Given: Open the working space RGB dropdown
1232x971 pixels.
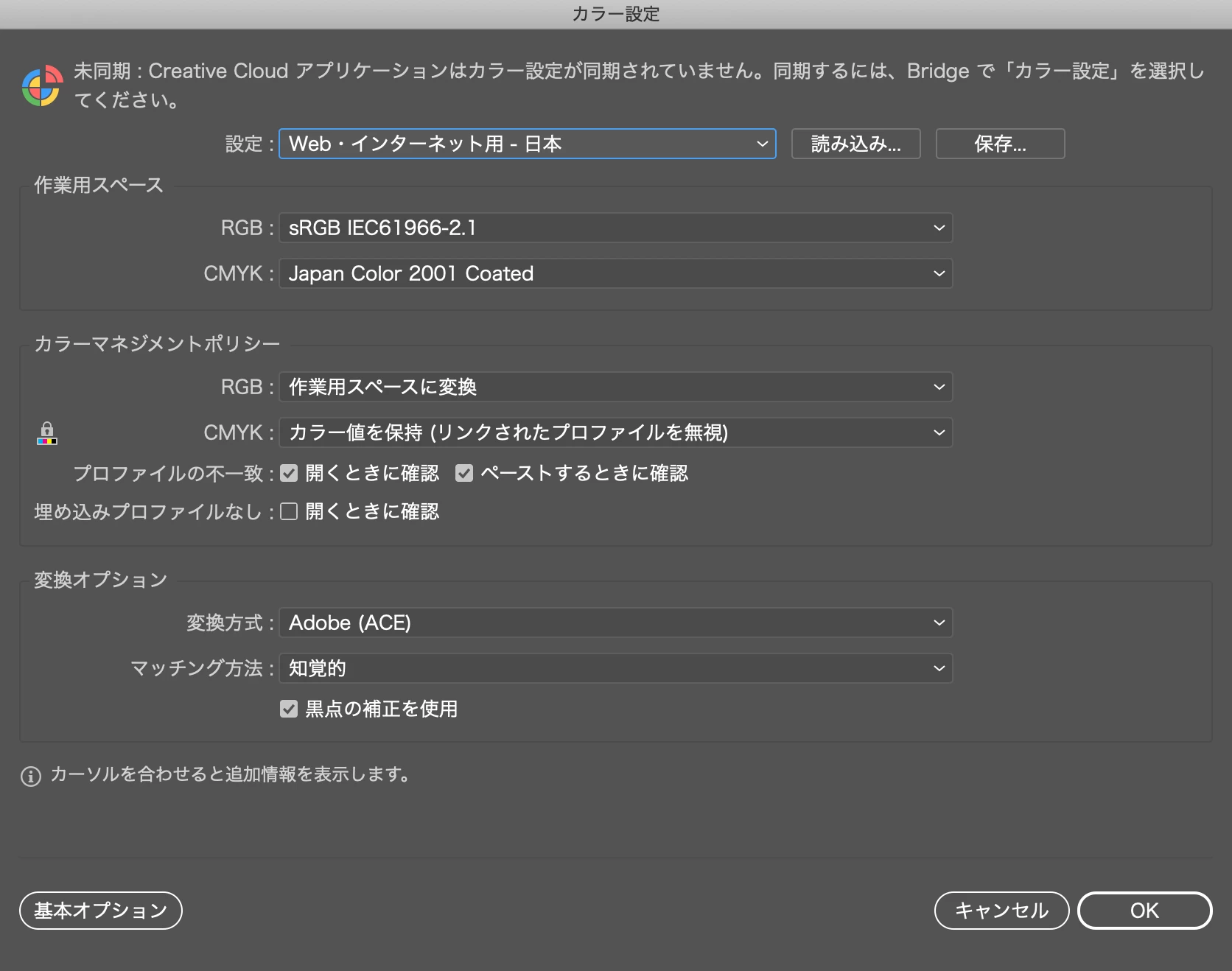Looking at the screenshot, I should (615, 228).
